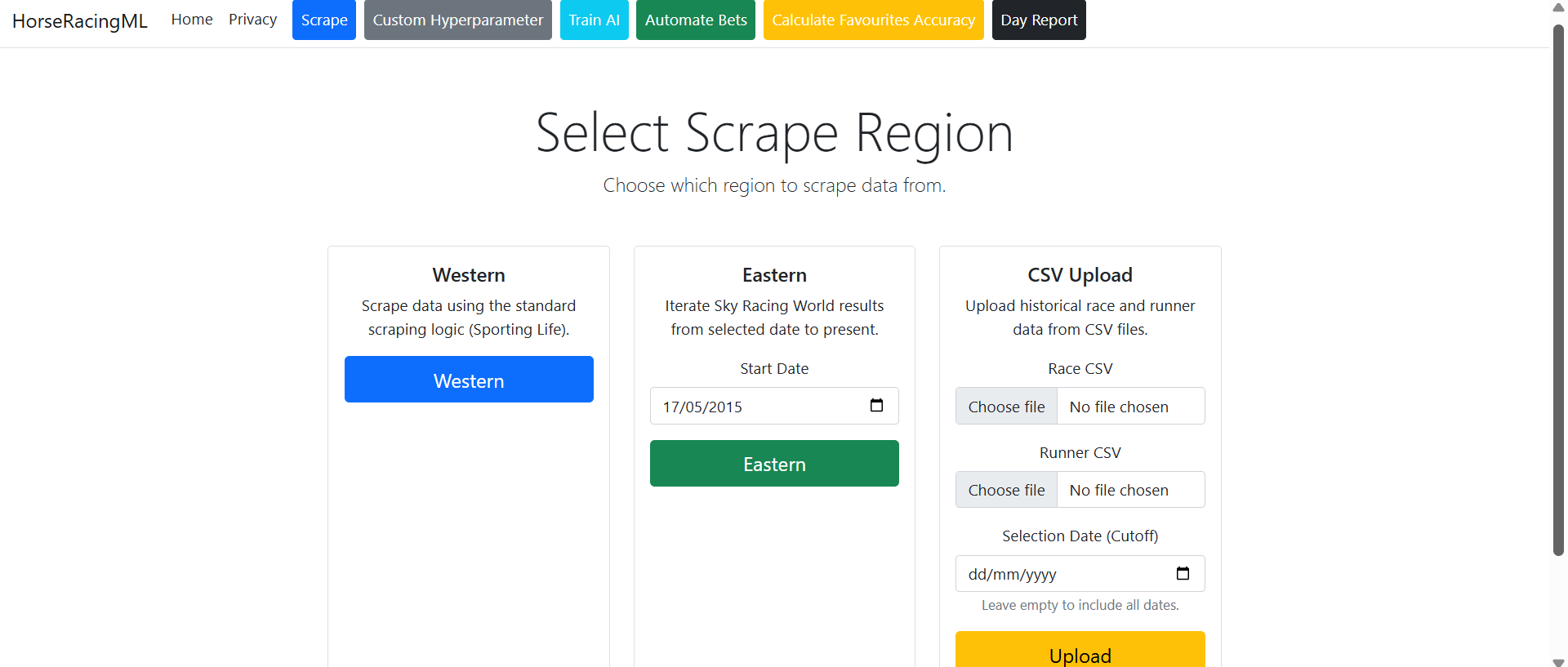Click the 'Select Scrape Region' heading
1568x667 pixels.
(774, 133)
